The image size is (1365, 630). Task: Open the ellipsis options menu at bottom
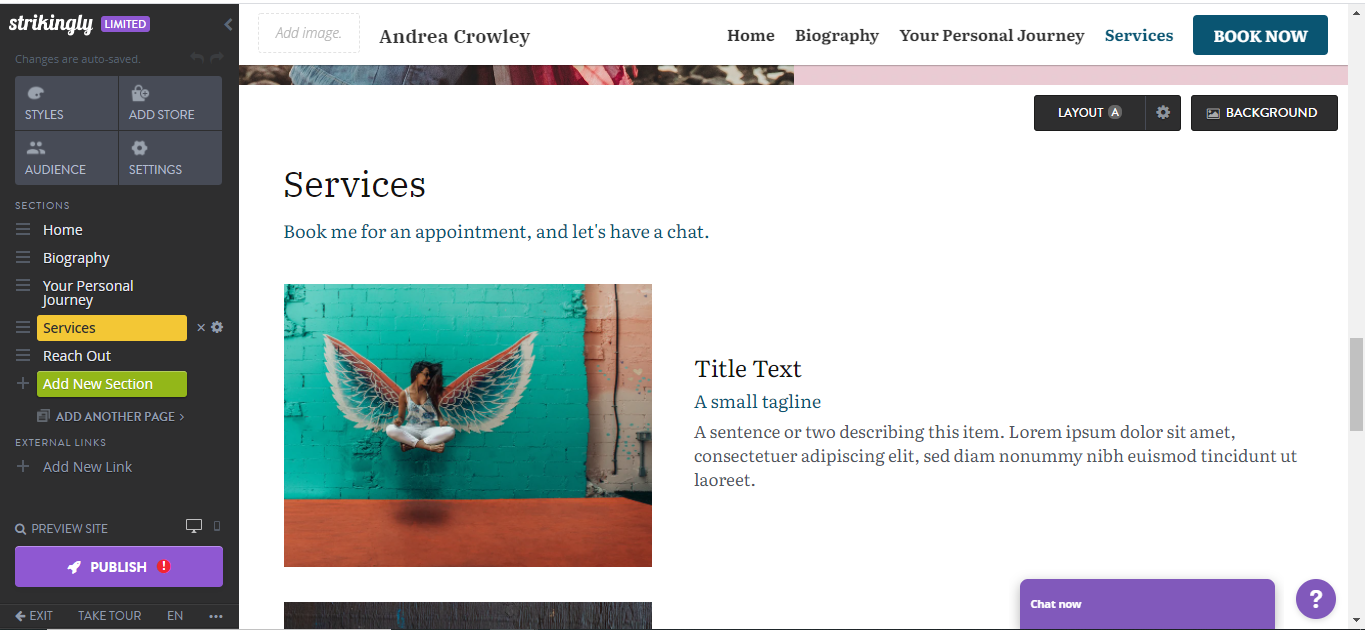click(x=215, y=615)
